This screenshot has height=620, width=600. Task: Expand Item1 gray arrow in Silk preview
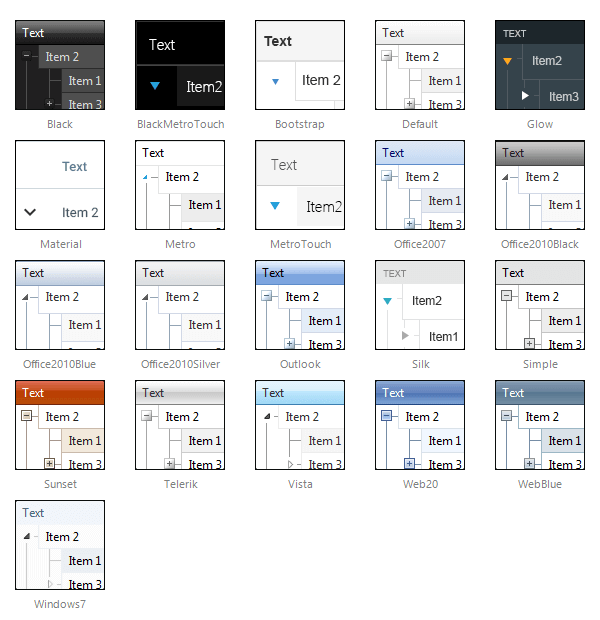[405, 336]
